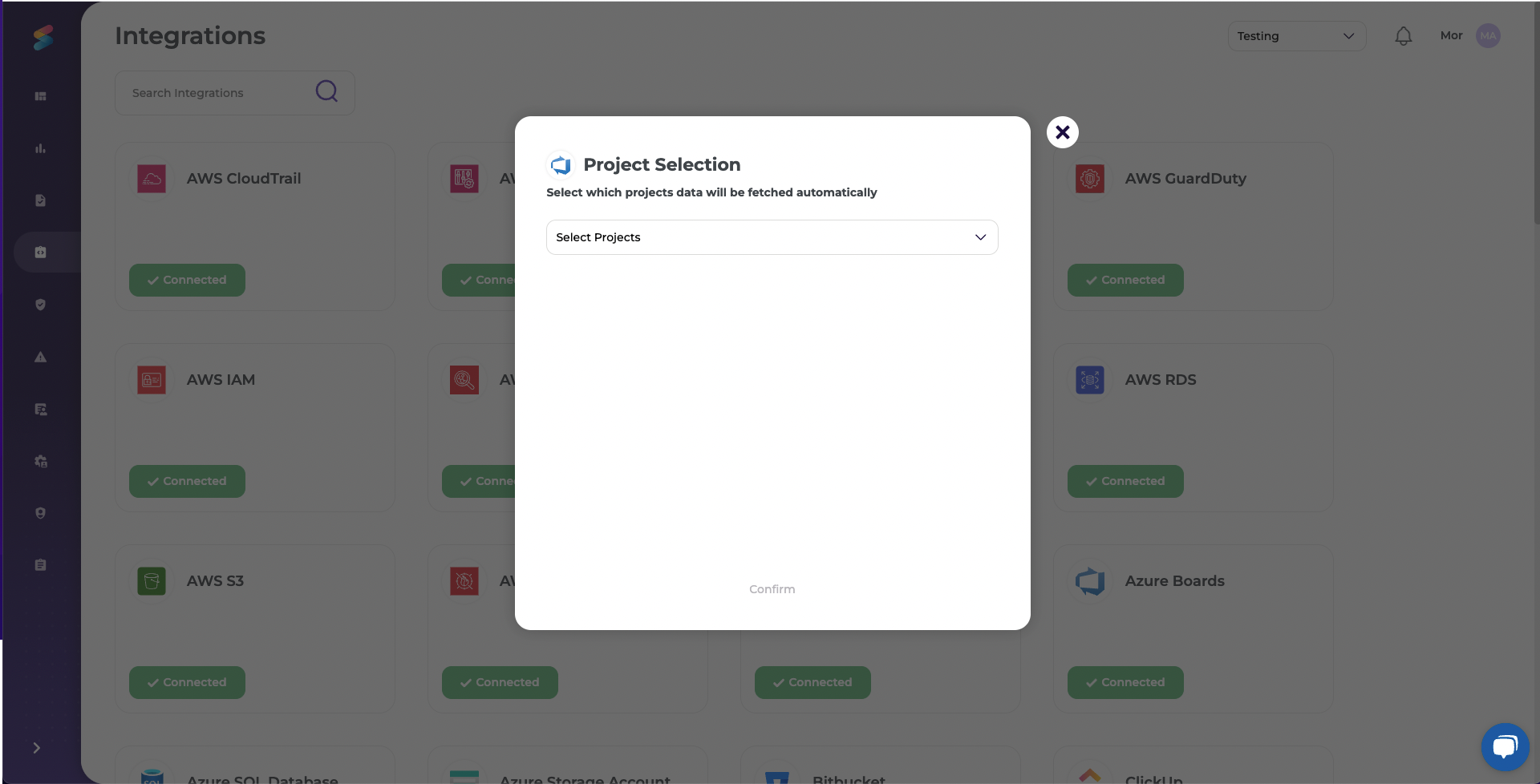
Task: Type in Search Integrations field
Action: [217, 93]
